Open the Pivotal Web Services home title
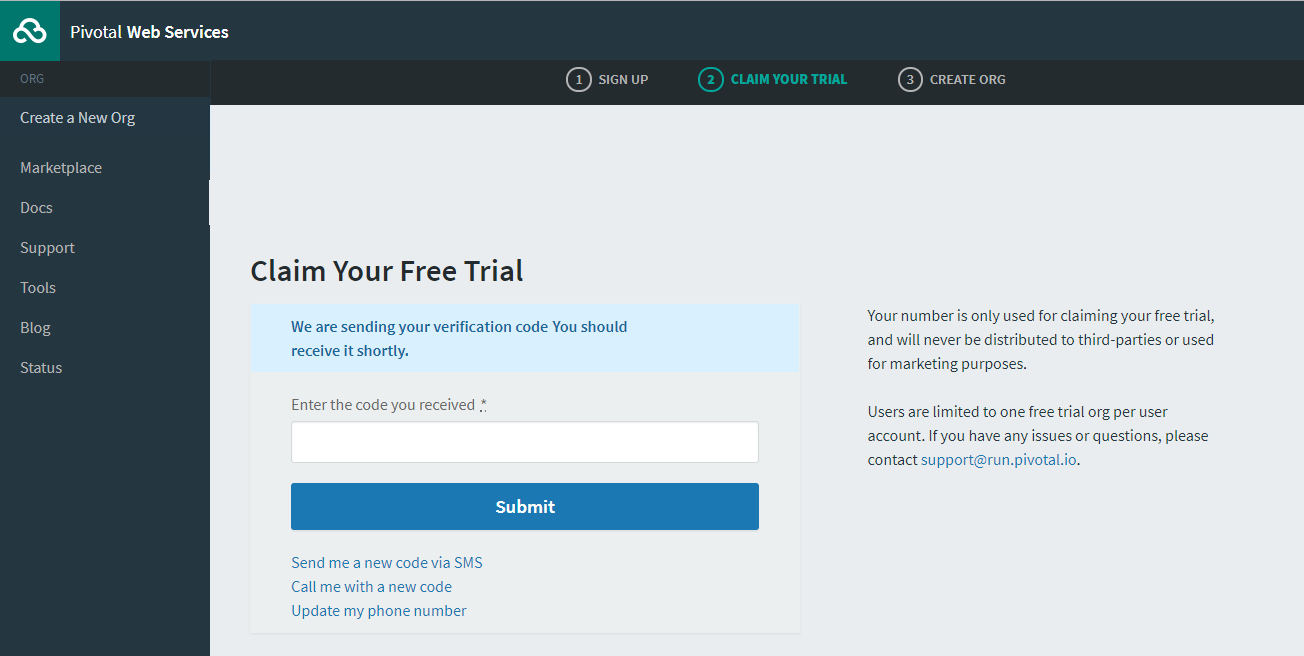Image resolution: width=1304 pixels, height=656 pixels. pyautogui.click(x=149, y=32)
